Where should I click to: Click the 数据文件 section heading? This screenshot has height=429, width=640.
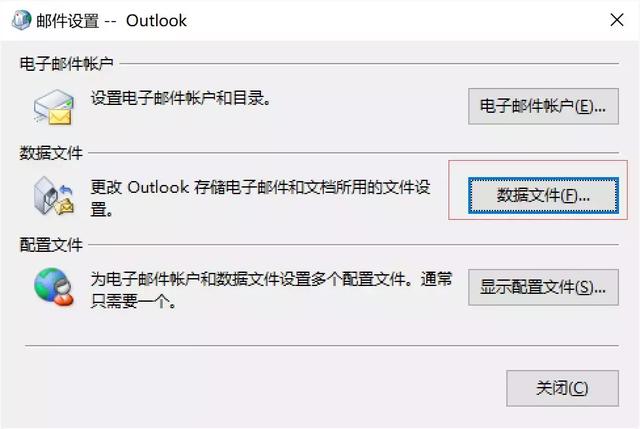(51, 153)
